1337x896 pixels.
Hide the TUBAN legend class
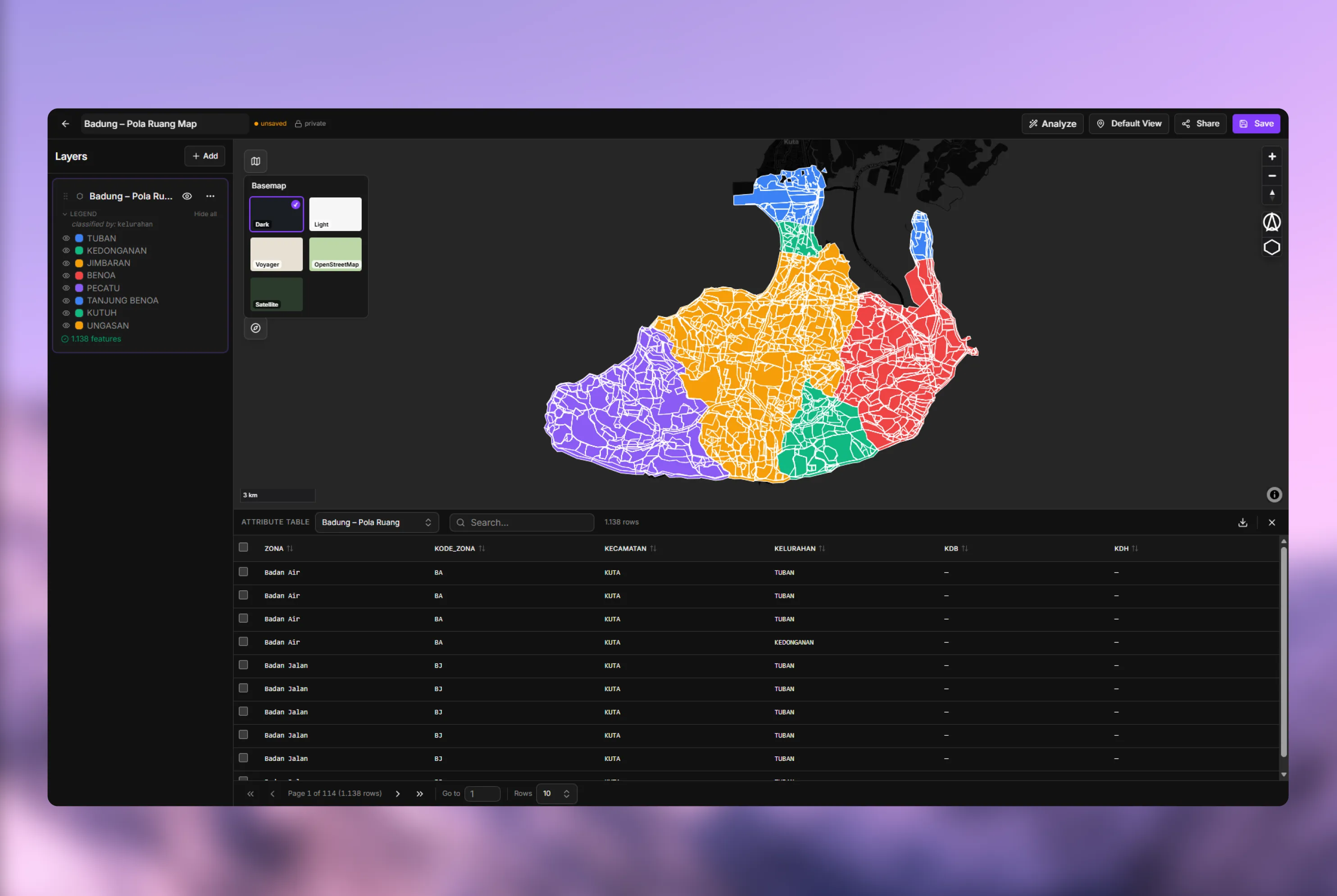pos(66,238)
